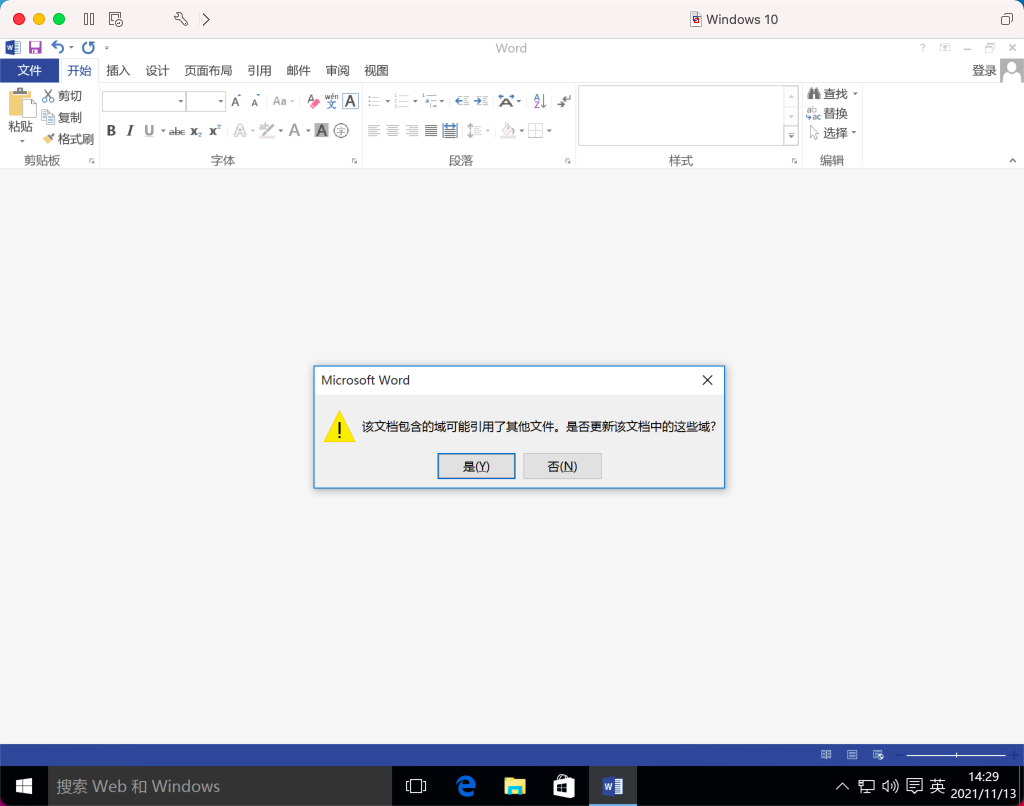Click the No (否) button in dialog
The image size is (1024, 806).
point(562,466)
